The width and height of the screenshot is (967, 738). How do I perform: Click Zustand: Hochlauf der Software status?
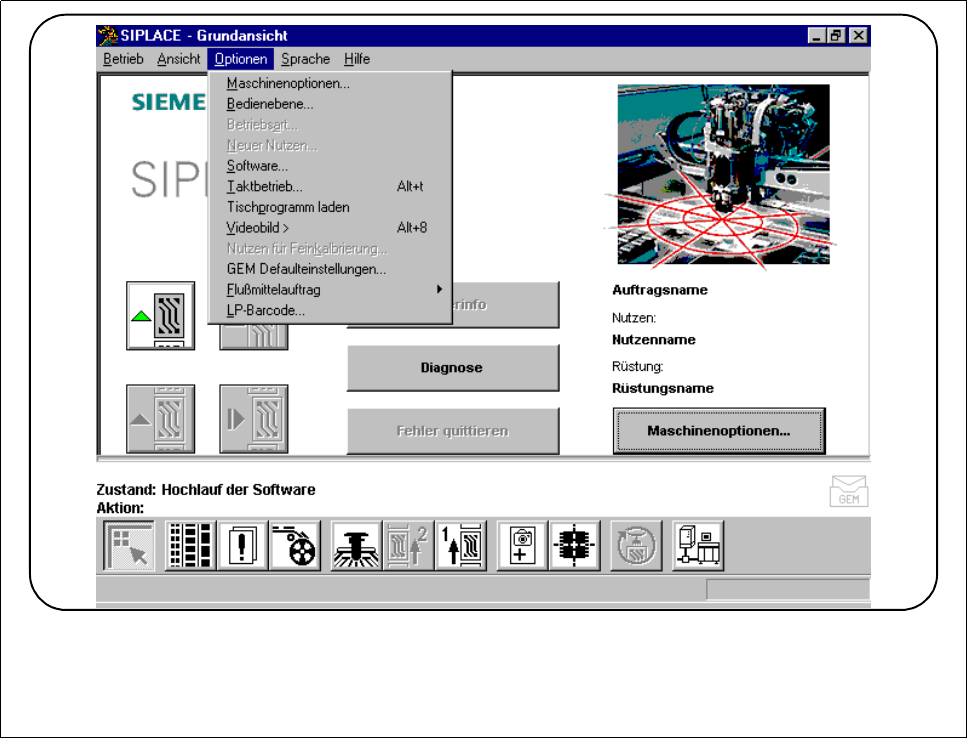click(206, 490)
